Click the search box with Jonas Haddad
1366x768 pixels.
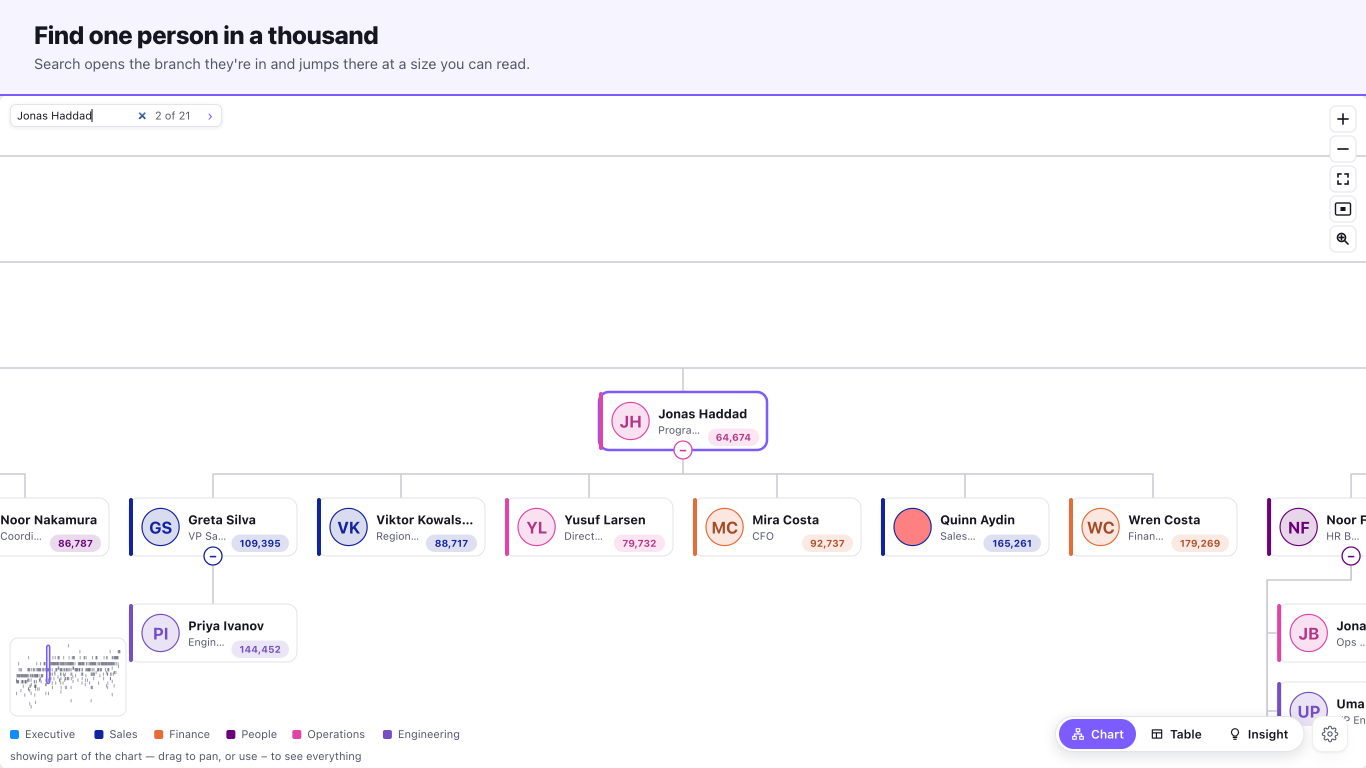(x=72, y=116)
